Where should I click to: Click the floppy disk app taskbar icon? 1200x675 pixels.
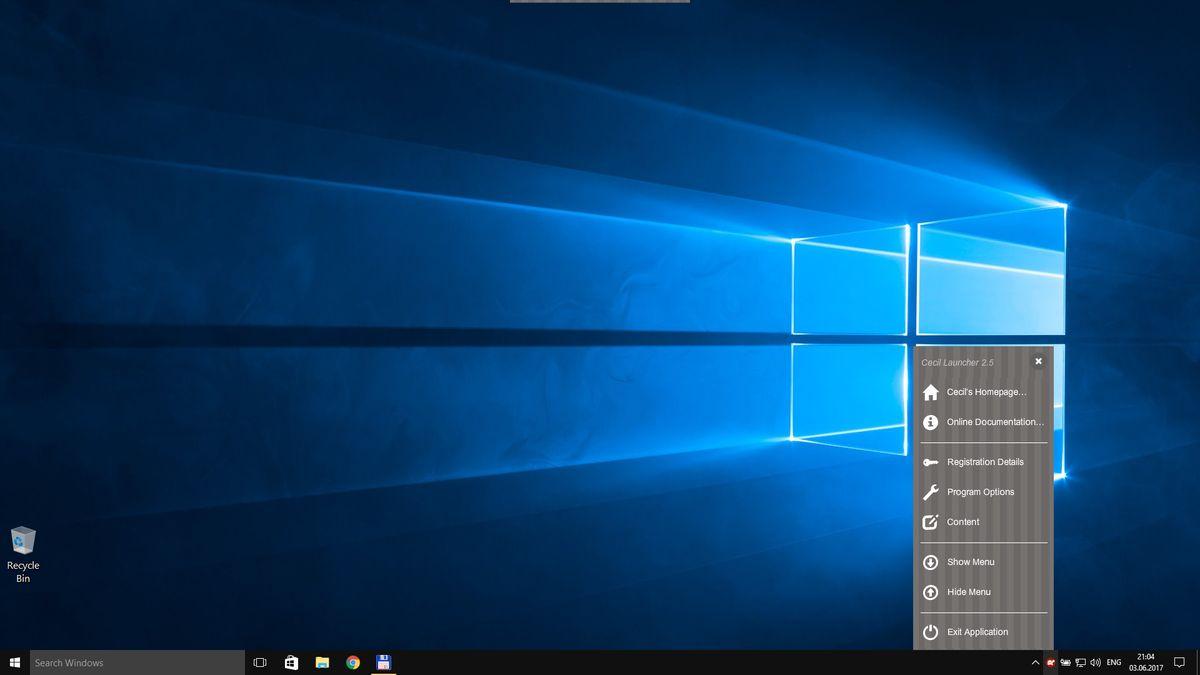(x=383, y=662)
